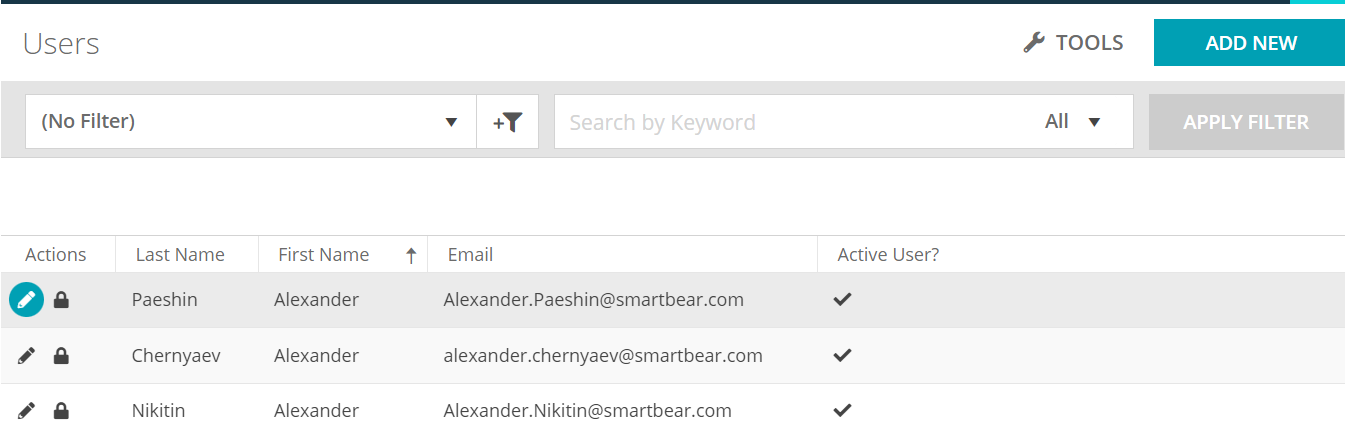Edit the Chernyaev user row
The width and height of the screenshot is (1345, 433).
click(x=27, y=355)
